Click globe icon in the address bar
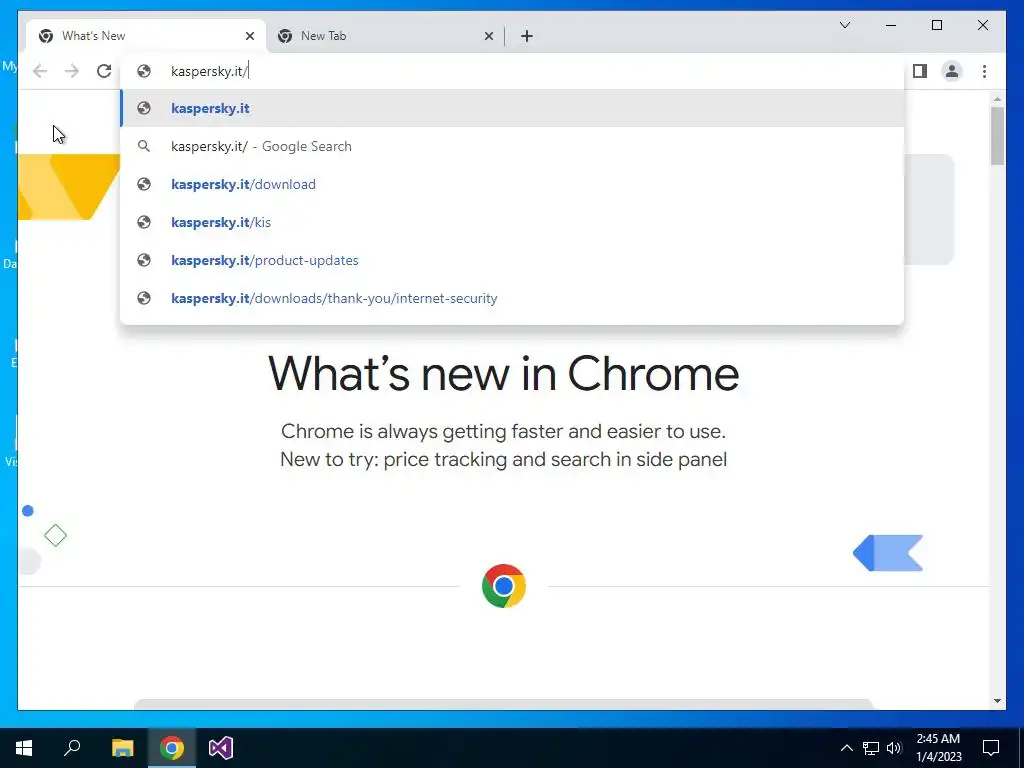Image resolution: width=1024 pixels, height=768 pixels. pyautogui.click(x=144, y=71)
